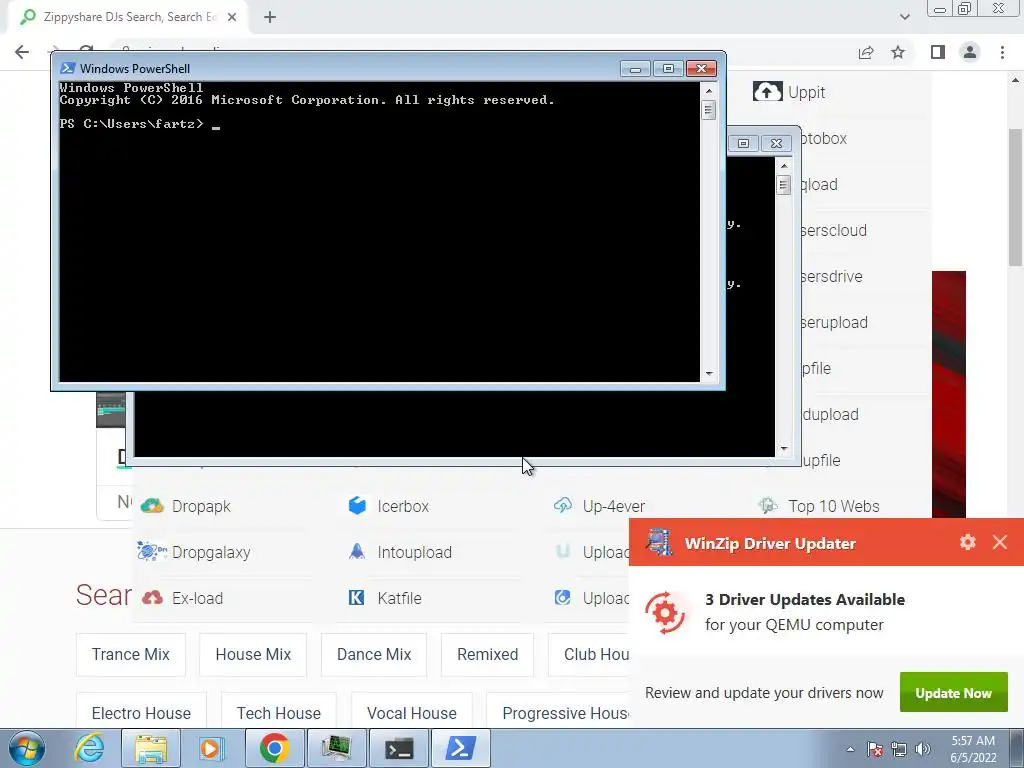Click the Ex-load cloud icon
This screenshot has width=1024, height=768.
[x=152, y=598]
